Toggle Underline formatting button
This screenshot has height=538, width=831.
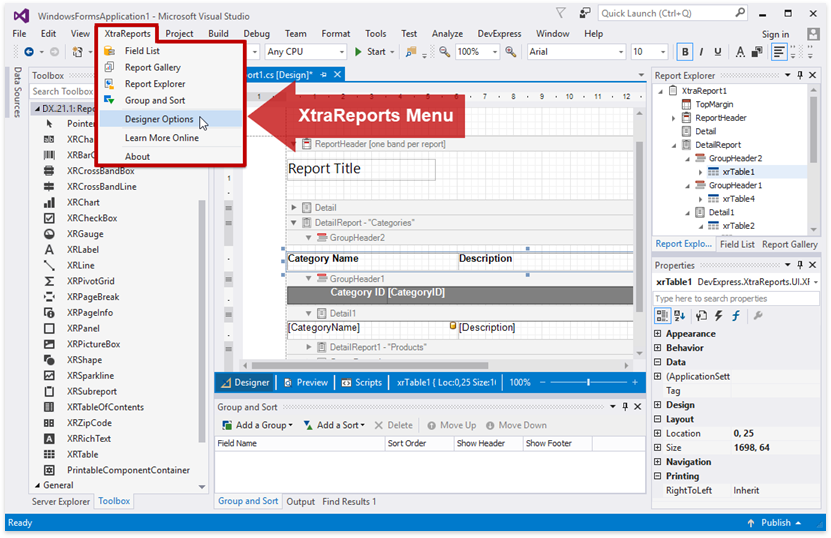point(718,51)
